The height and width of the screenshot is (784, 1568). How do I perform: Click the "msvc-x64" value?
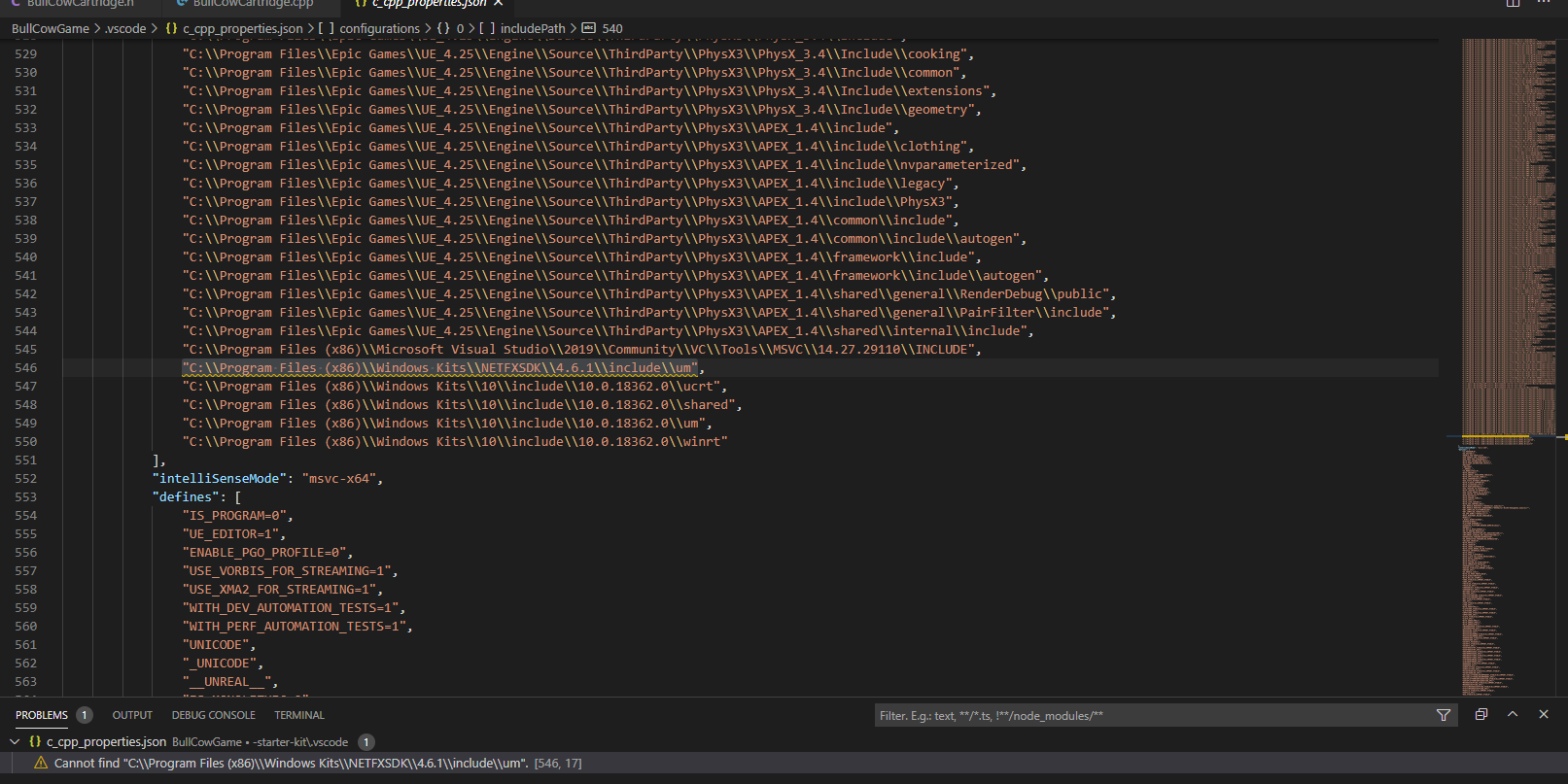[339, 479]
